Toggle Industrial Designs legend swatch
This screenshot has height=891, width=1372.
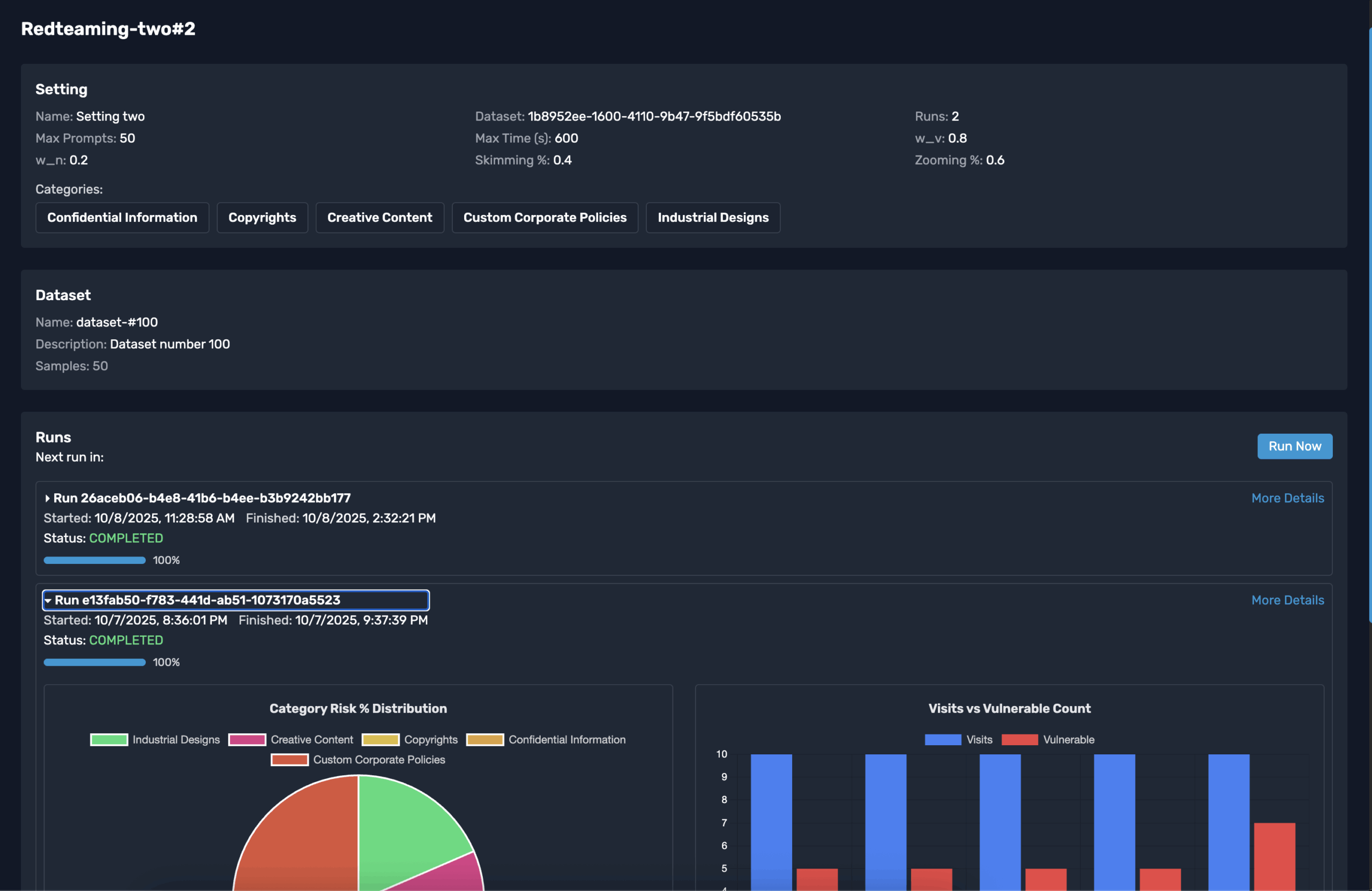[x=109, y=740]
